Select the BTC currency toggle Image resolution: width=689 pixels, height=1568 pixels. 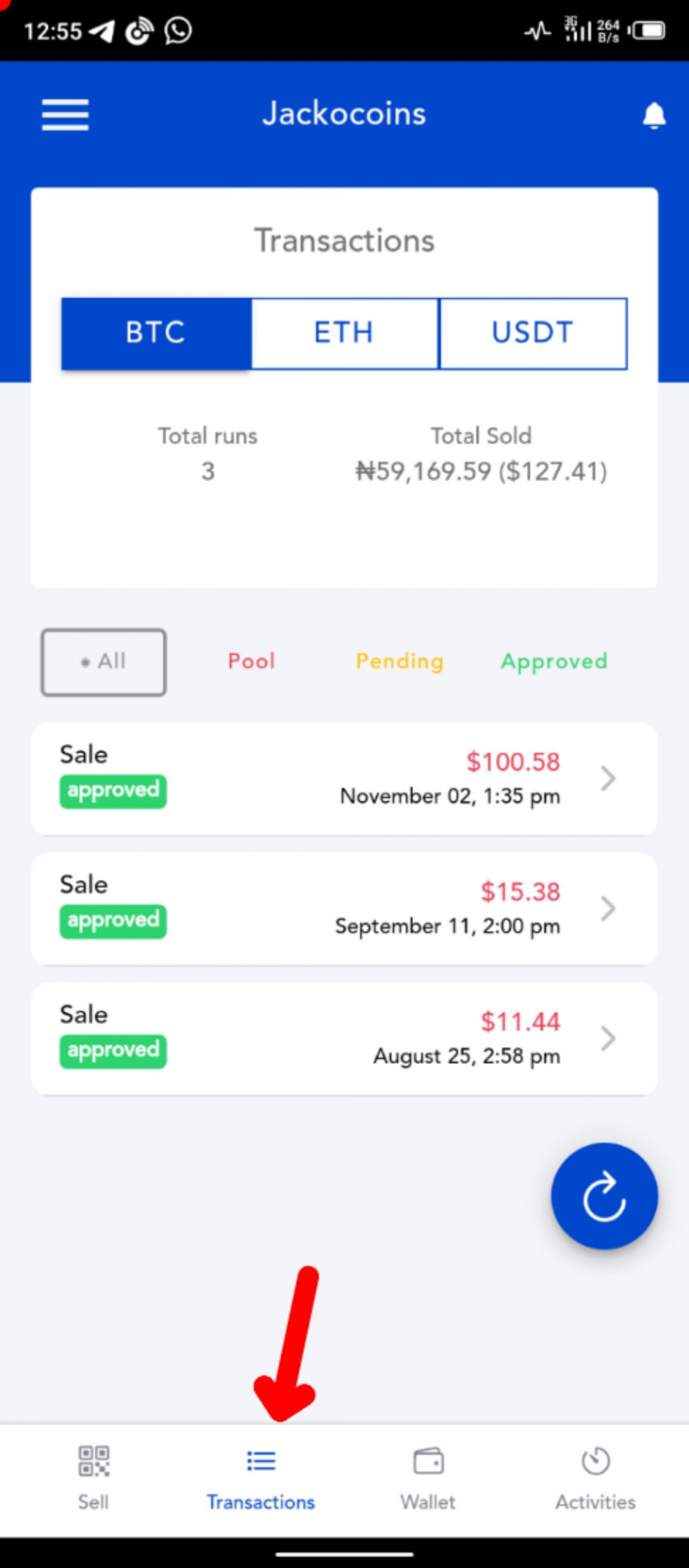coord(156,333)
